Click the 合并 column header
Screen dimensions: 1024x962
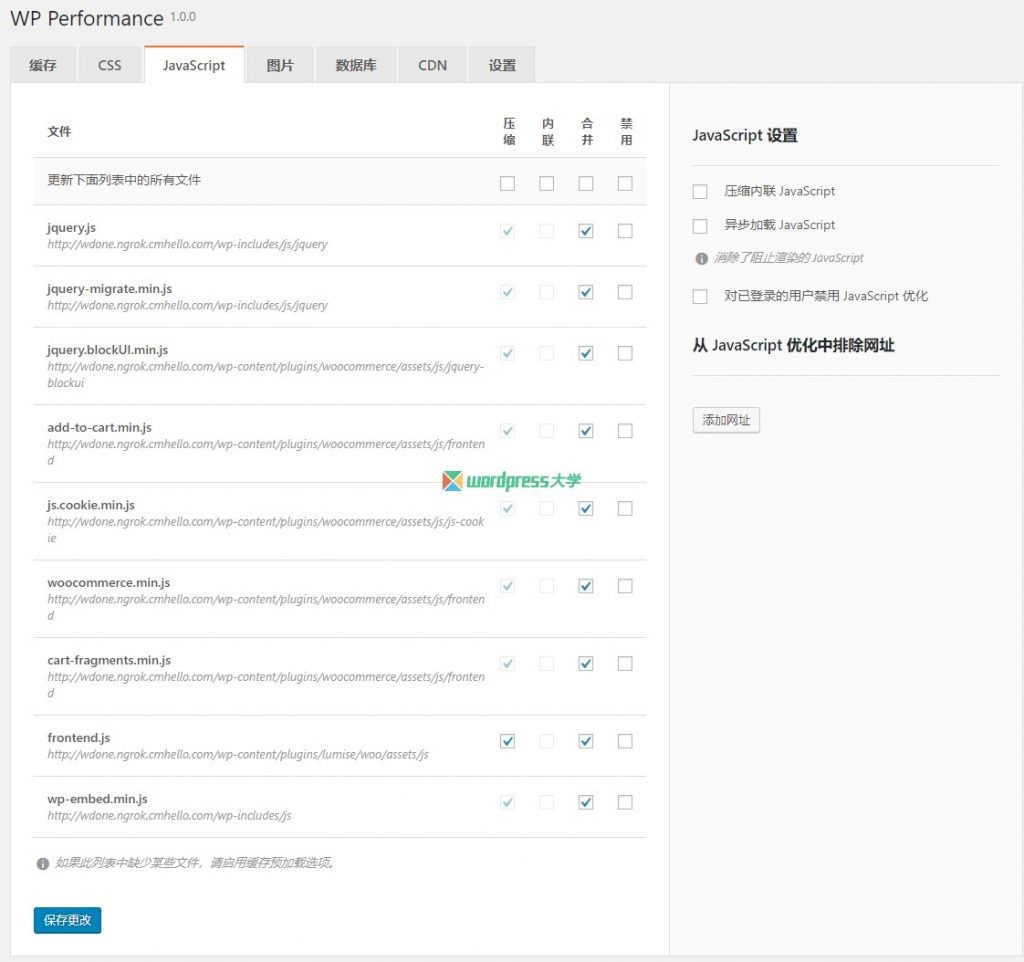[587, 131]
